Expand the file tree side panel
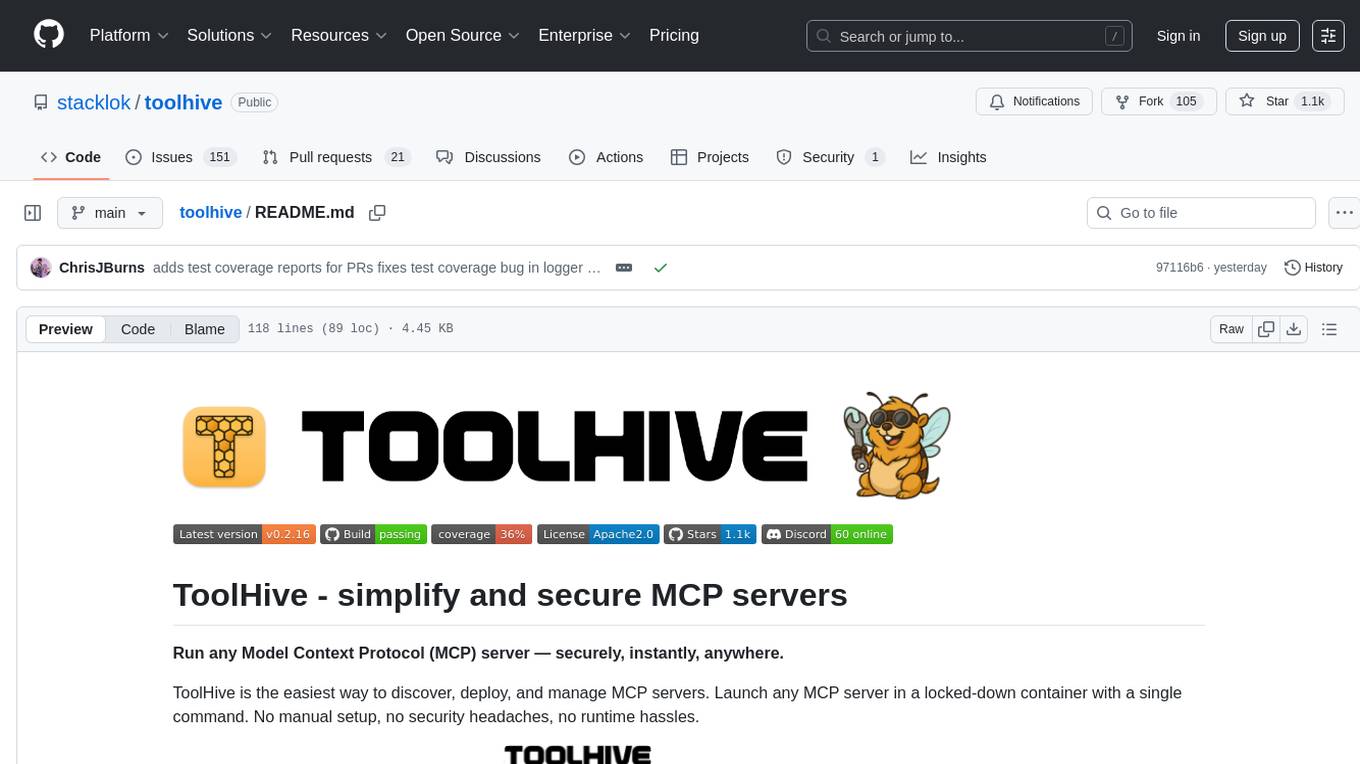The height and width of the screenshot is (764, 1360). coord(32,213)
